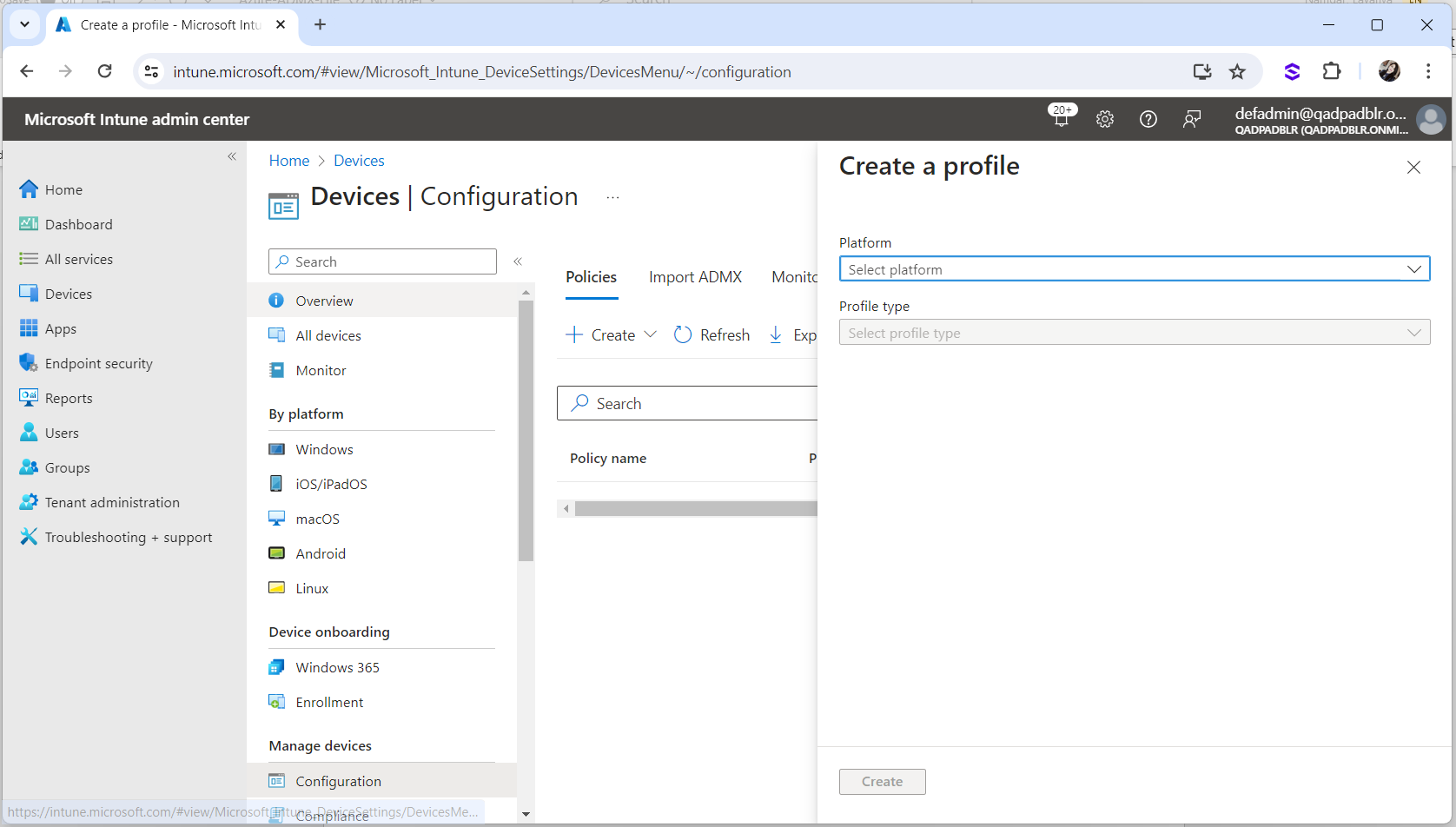Click the horizontal scrollbar under Policy name
Screen dimensions: 1456x827
pyautogui.click(x=695, y=509)
